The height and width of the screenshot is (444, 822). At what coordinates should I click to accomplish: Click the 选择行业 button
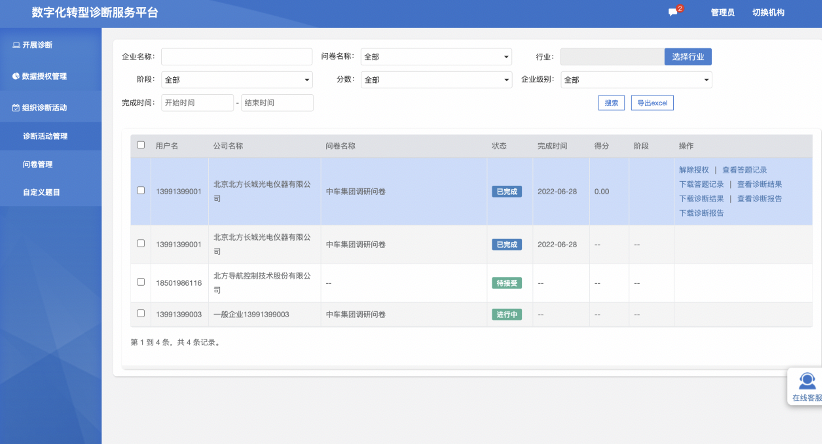pyautogui.click(x=688, y=57)
